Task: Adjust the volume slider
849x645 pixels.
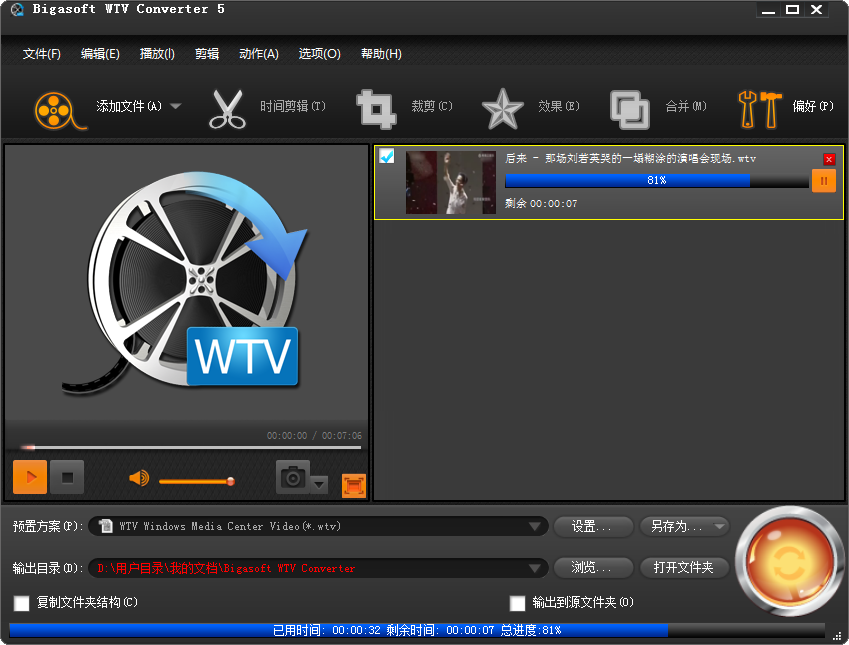Action: [196, 481]
